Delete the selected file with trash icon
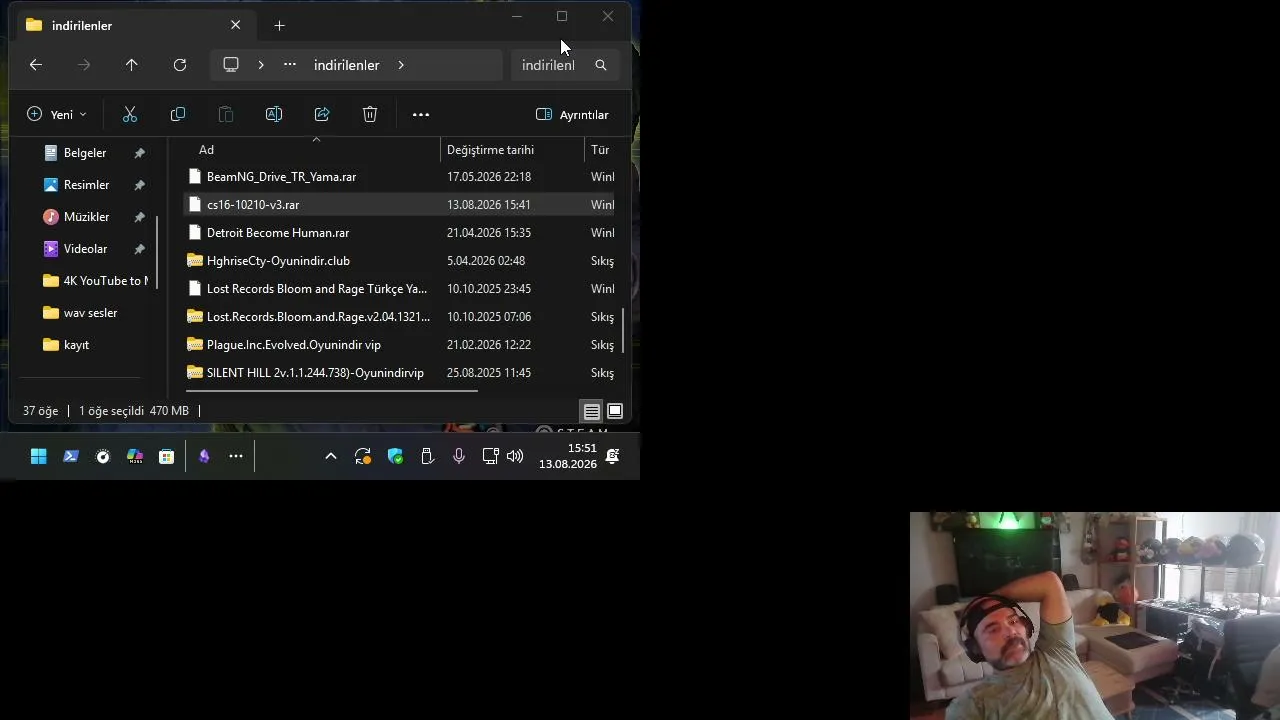 point(370,115)
